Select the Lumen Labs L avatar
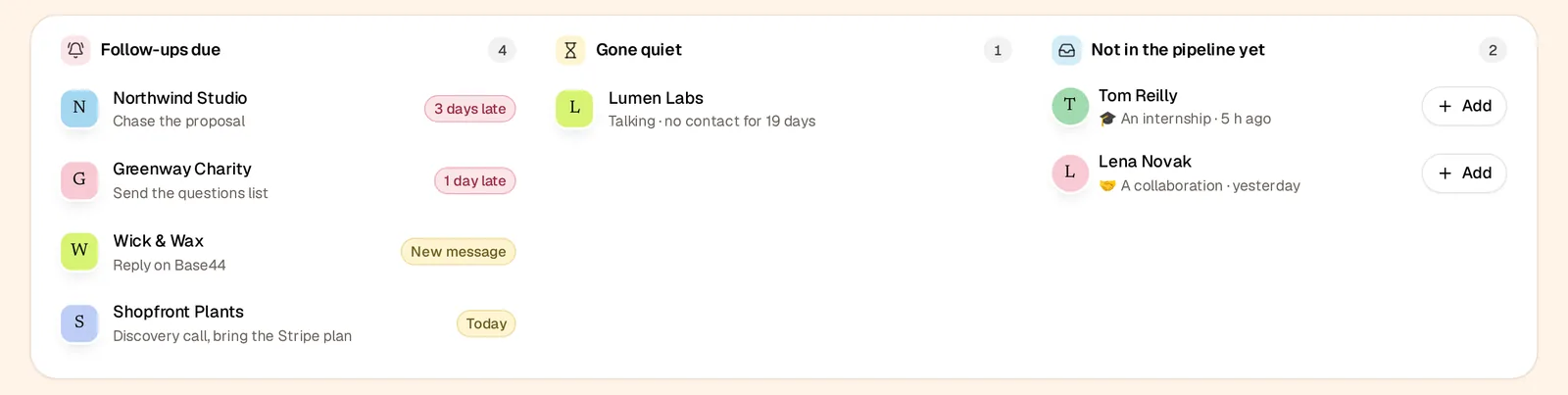1568x395 pixels. (x=574, y=108)
